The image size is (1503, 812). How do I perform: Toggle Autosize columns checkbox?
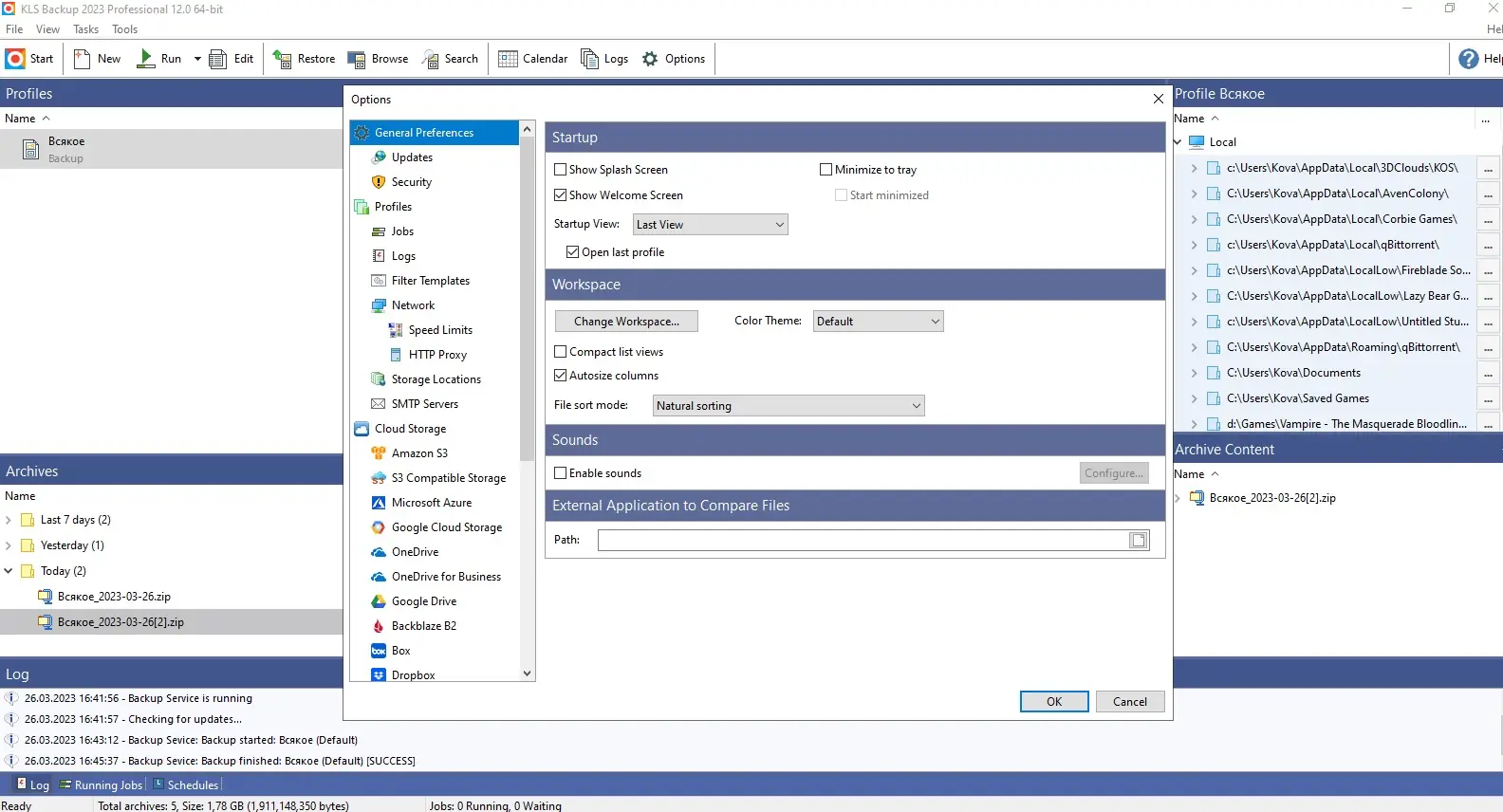click(561, 376)
